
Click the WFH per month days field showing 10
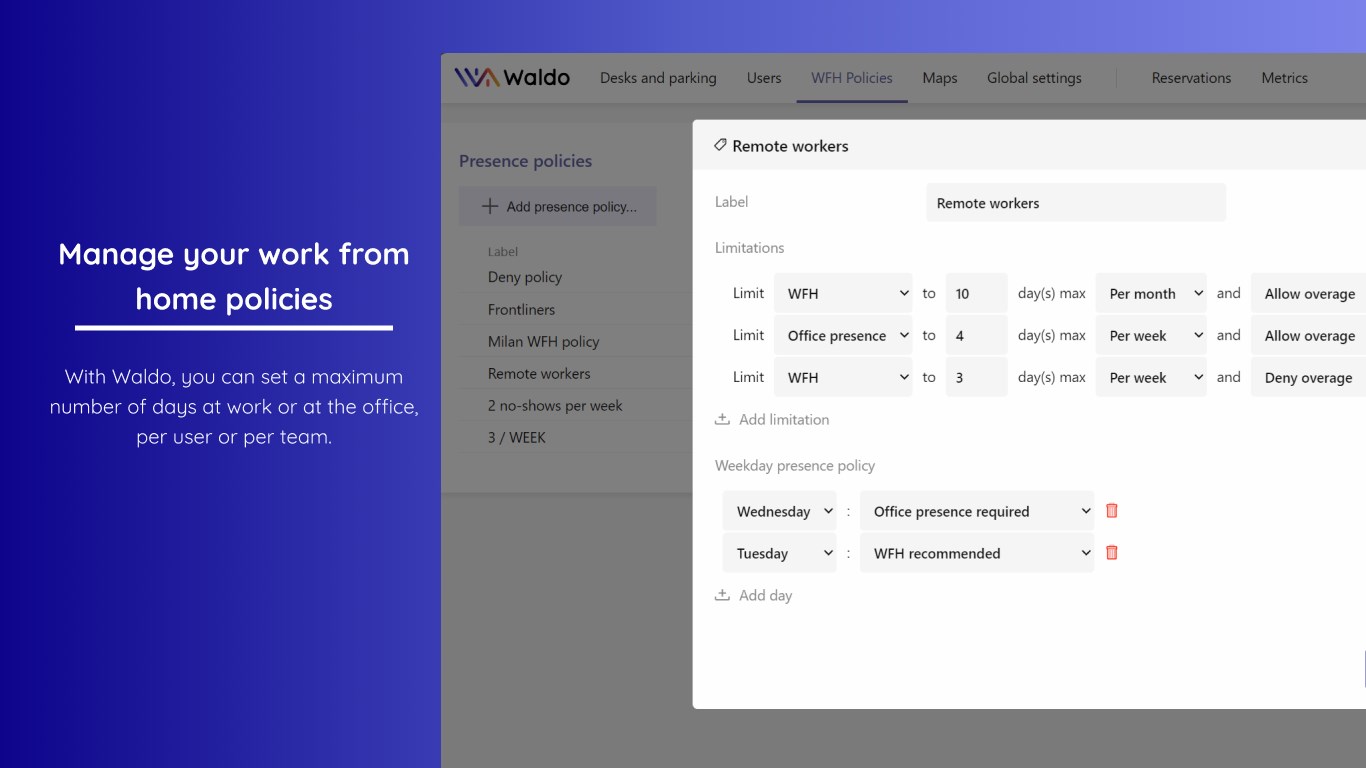coord(975,294)
